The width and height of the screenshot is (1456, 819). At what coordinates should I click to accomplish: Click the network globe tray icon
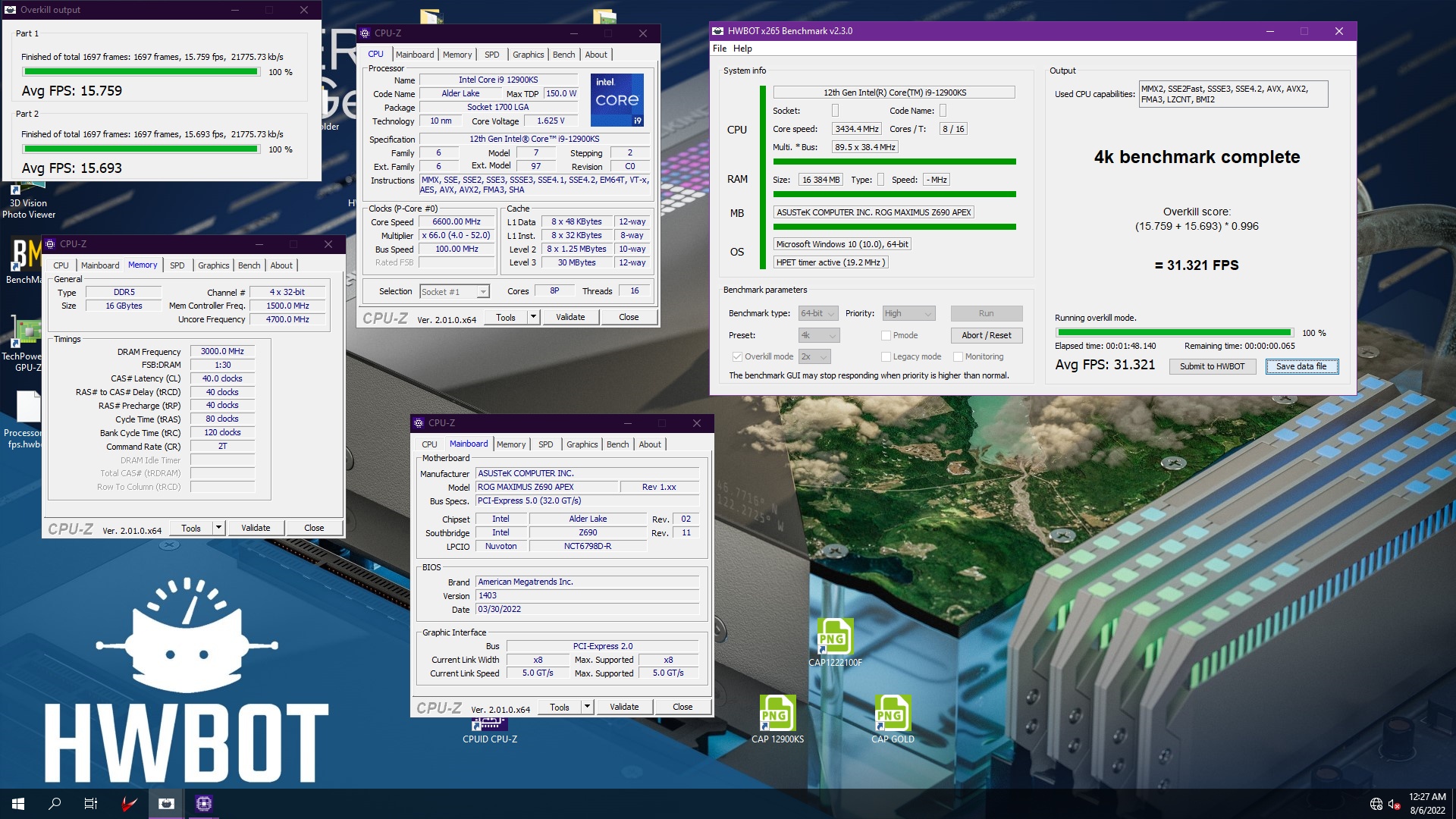[x=1376, y=804]
